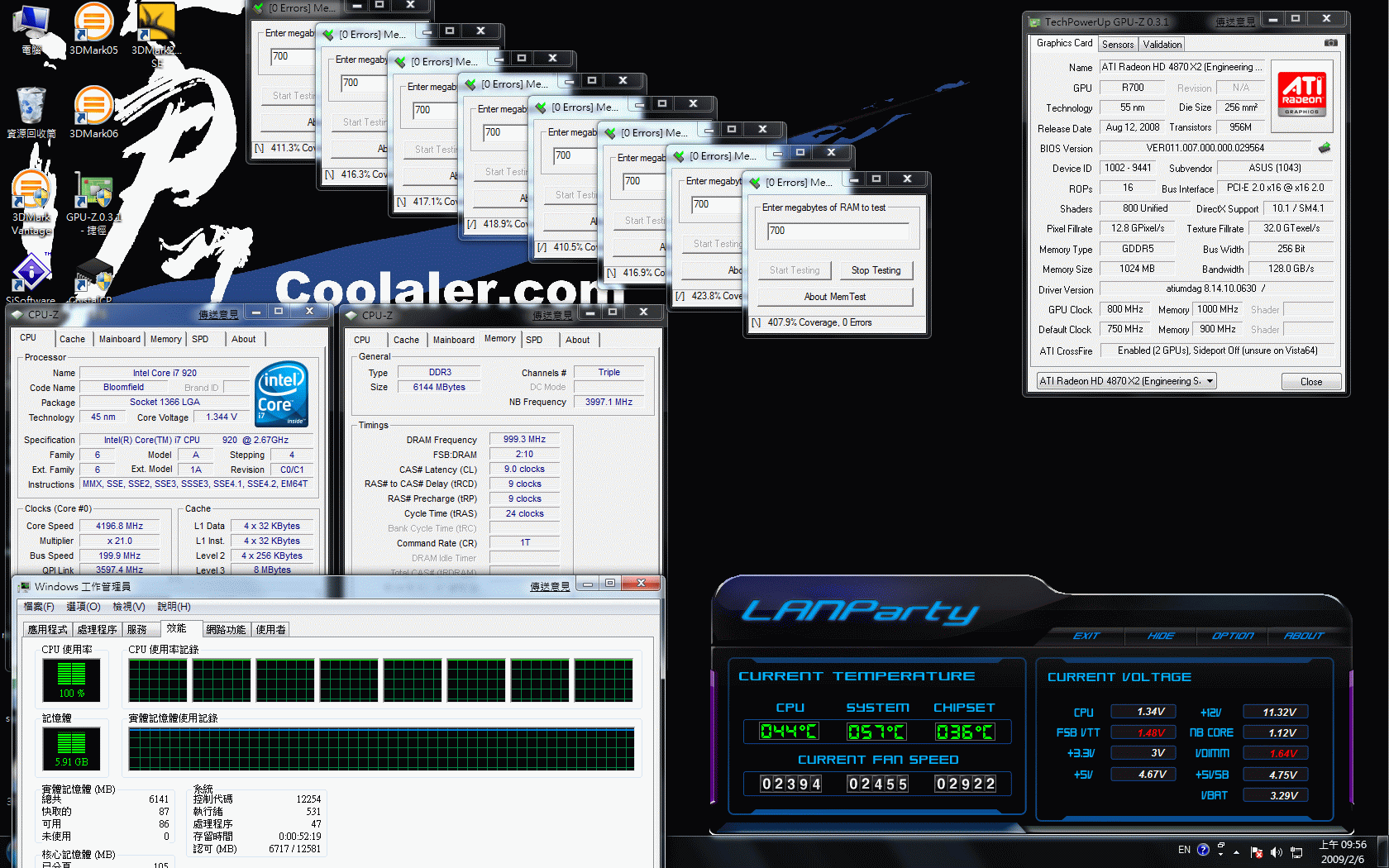Click the EN input language indicator
Viewport: 1389px width, 868px height.
point(1184,850)
